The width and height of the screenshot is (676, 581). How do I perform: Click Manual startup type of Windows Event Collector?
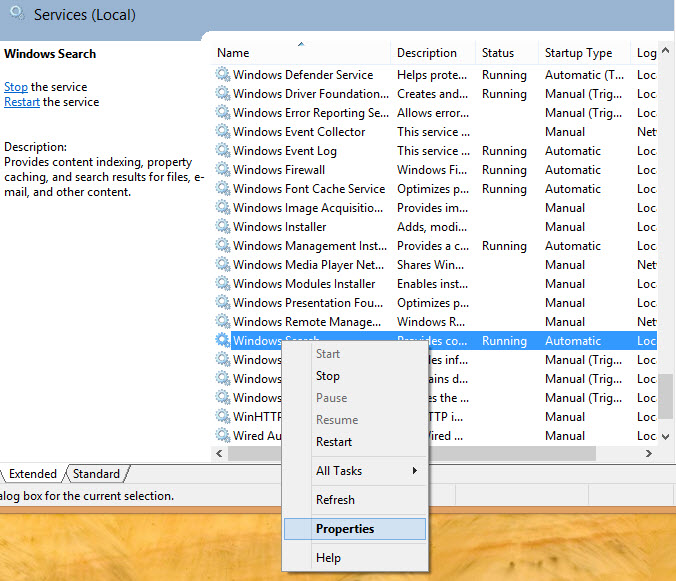point(565,131)
